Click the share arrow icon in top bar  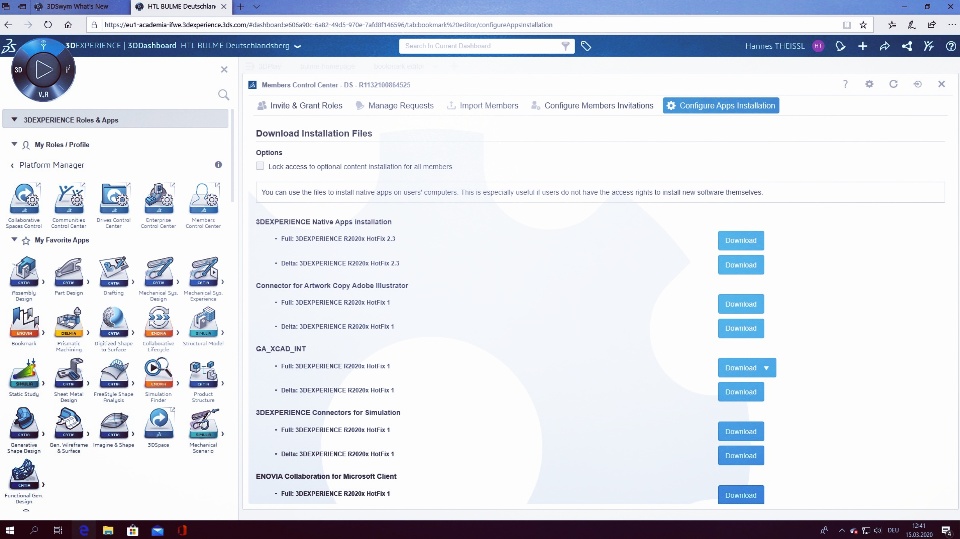885,46
